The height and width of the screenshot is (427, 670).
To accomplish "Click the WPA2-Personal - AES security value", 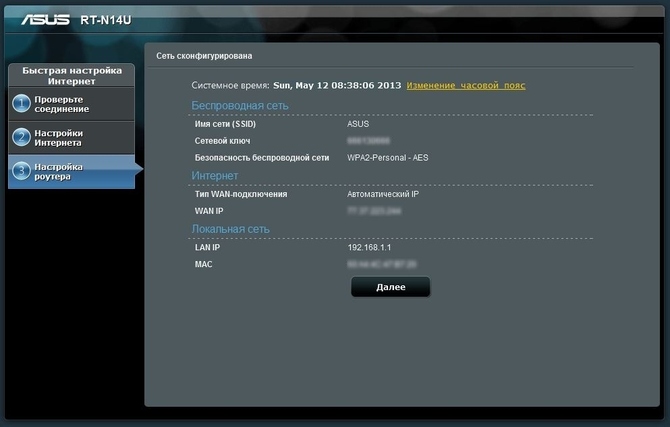I will coord(389,158).
